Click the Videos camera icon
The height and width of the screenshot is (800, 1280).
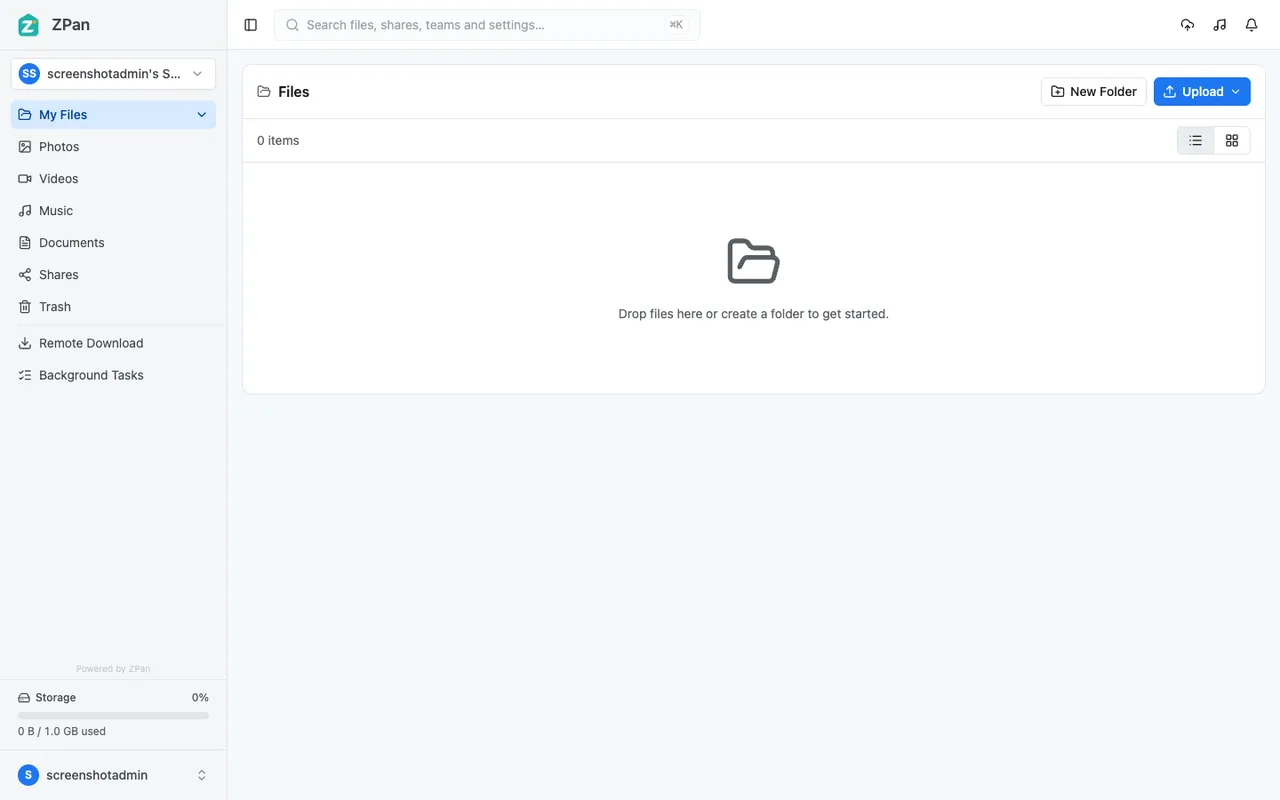(x=25, y=179)
